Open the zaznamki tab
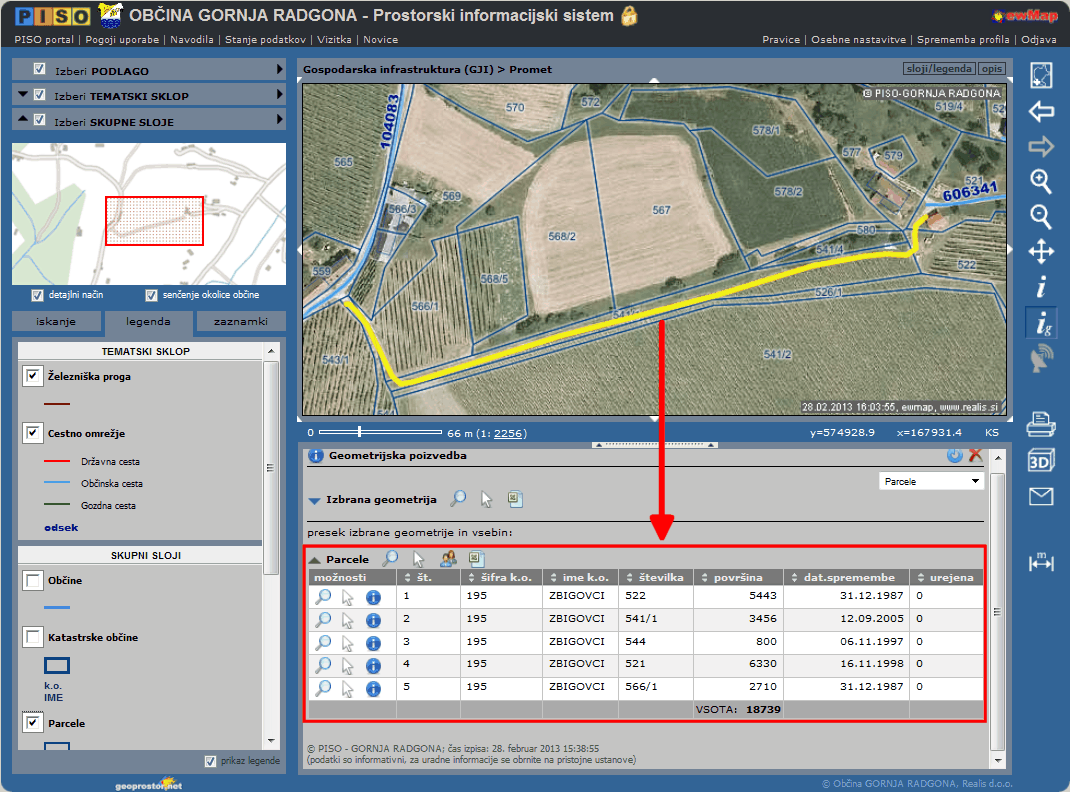1070x792 pixels. 240,322
